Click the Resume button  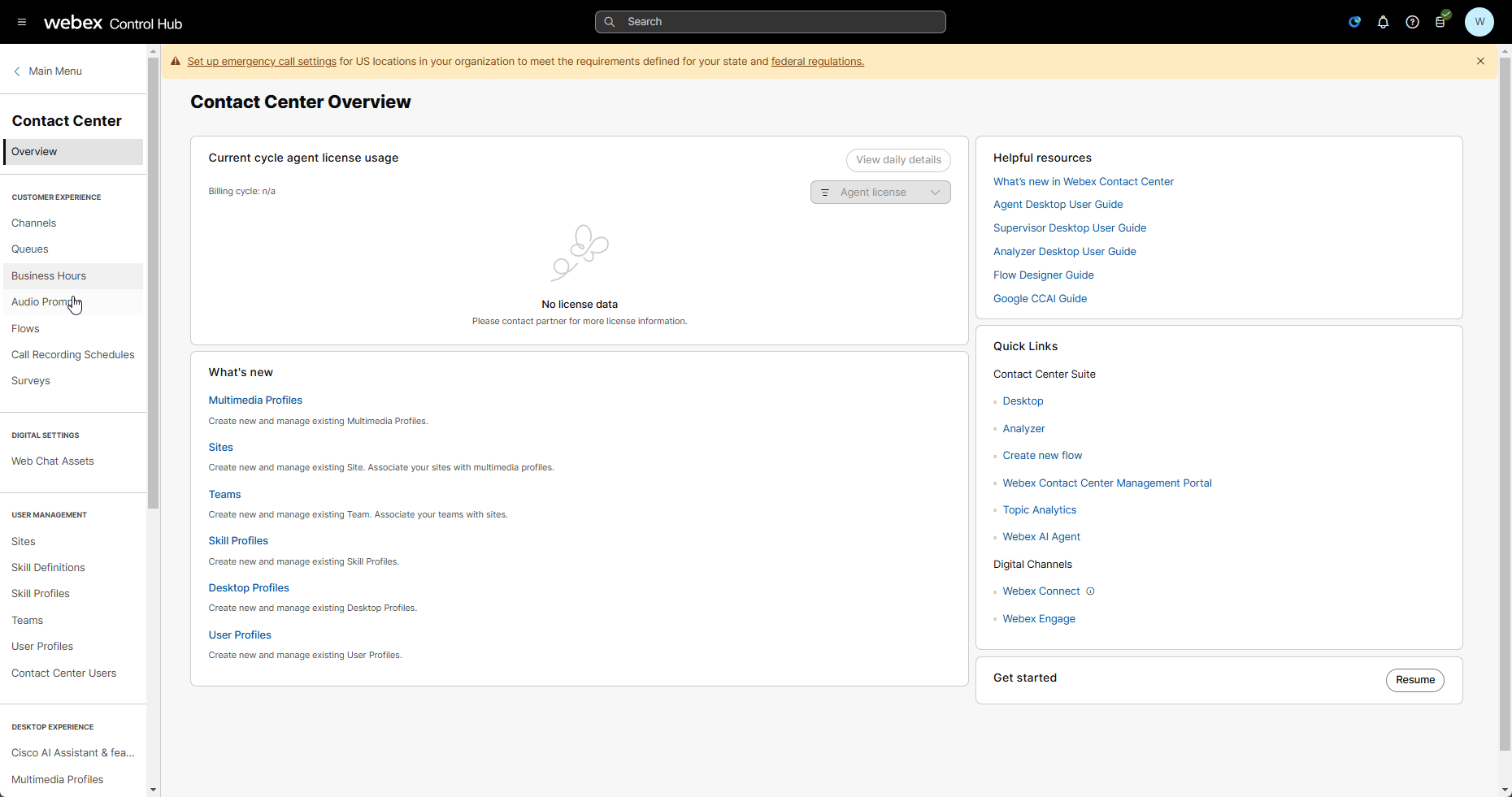(x=1414, y=680)
